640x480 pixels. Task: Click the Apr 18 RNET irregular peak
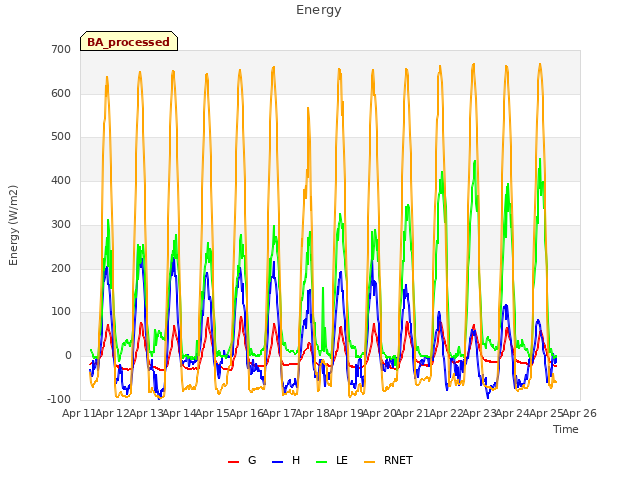tap(308, 109)
